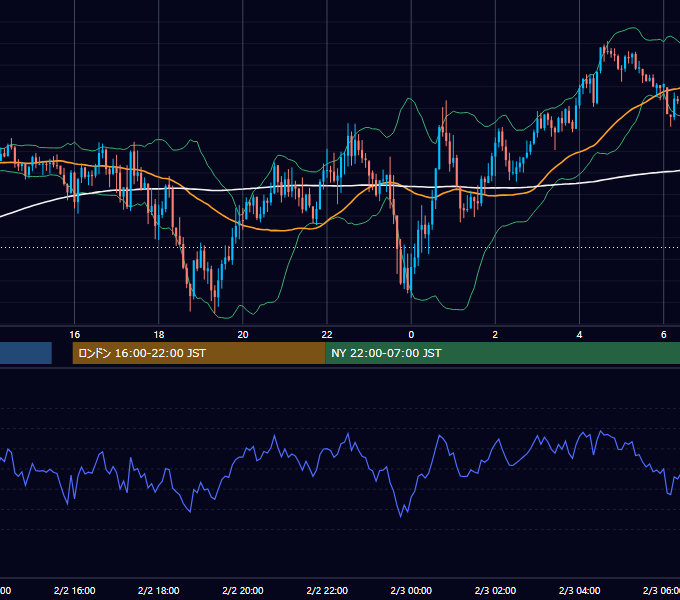Click the blue session bar before London
The width and height of the screenshot is (680, 600).
[26, 353]
